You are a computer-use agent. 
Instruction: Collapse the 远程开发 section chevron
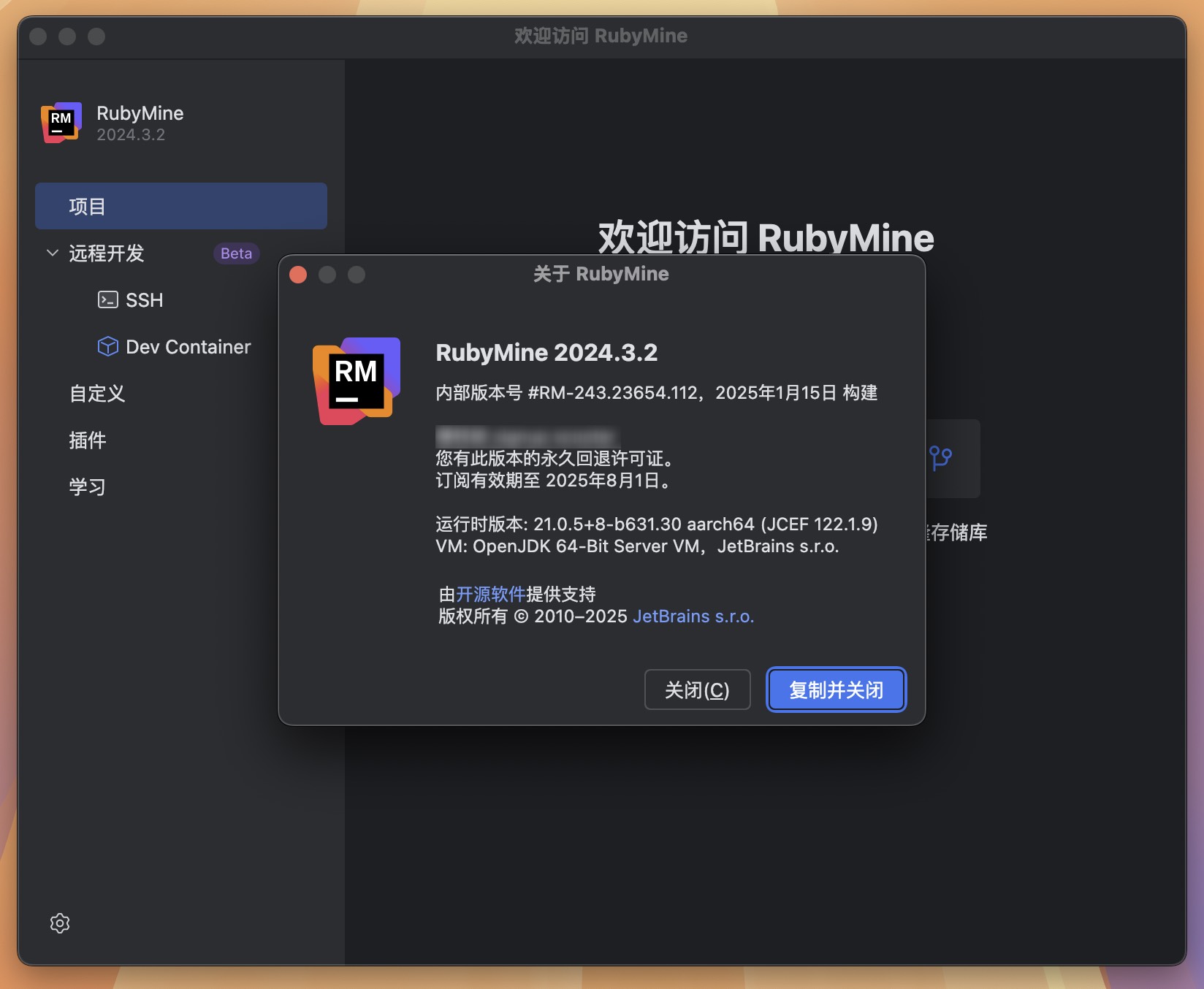[x=53, y=253]
